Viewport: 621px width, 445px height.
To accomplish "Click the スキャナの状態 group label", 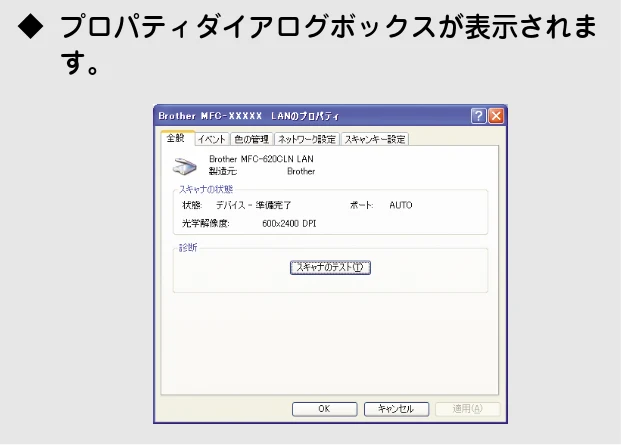I will pyautogui.click(x=206, y=189).
